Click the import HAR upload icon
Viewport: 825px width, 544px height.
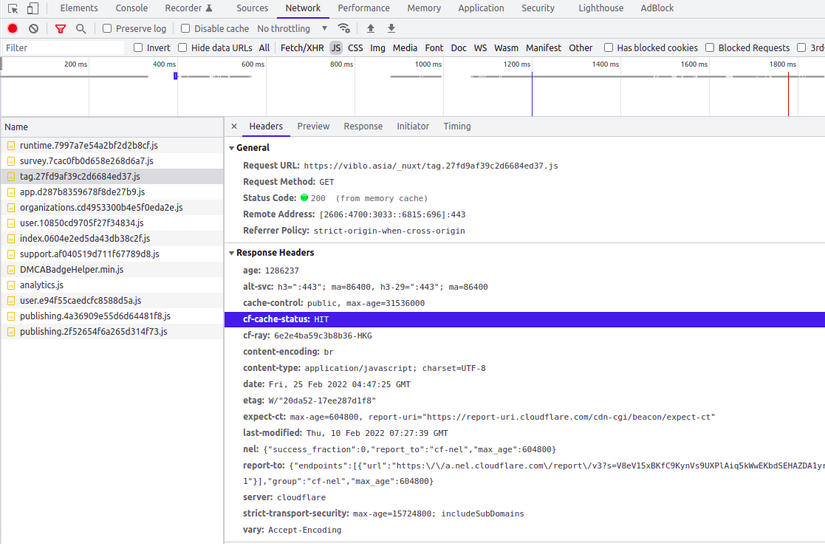tap(371, 29)
